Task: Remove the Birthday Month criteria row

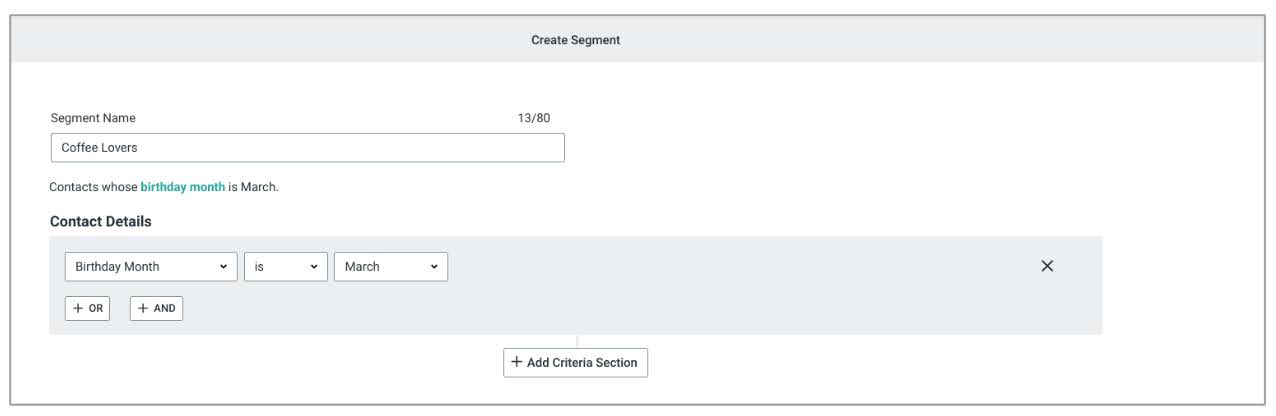Action: click(1047, 266)
